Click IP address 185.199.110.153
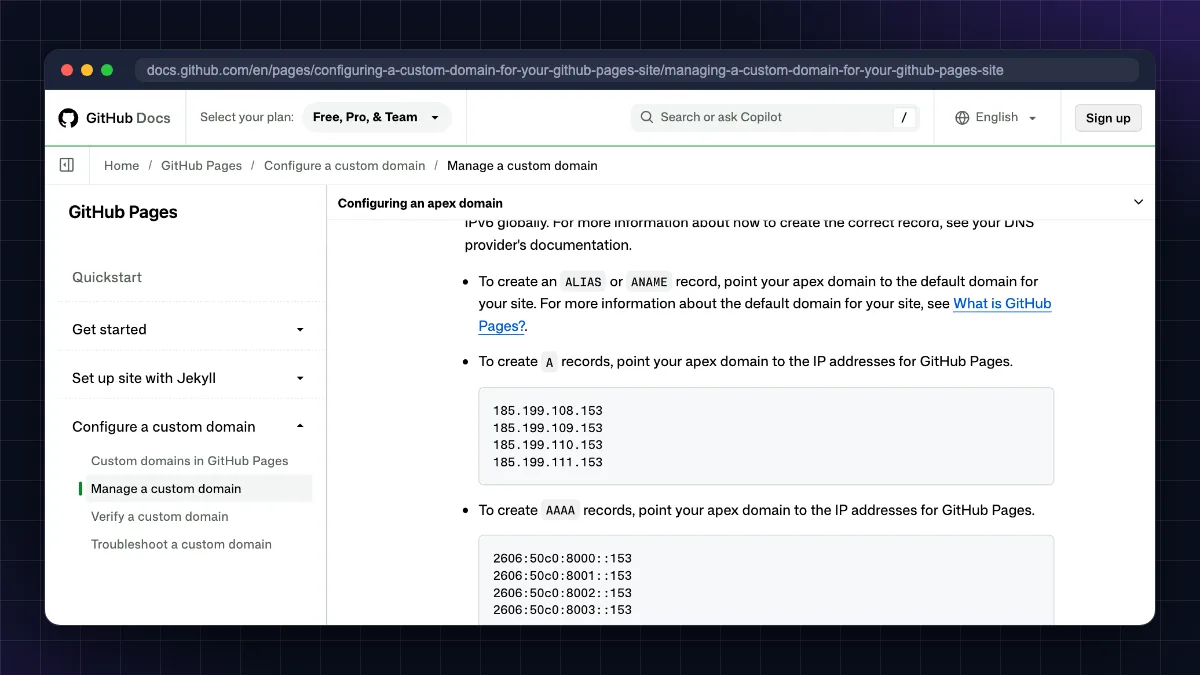 [548, 445]
